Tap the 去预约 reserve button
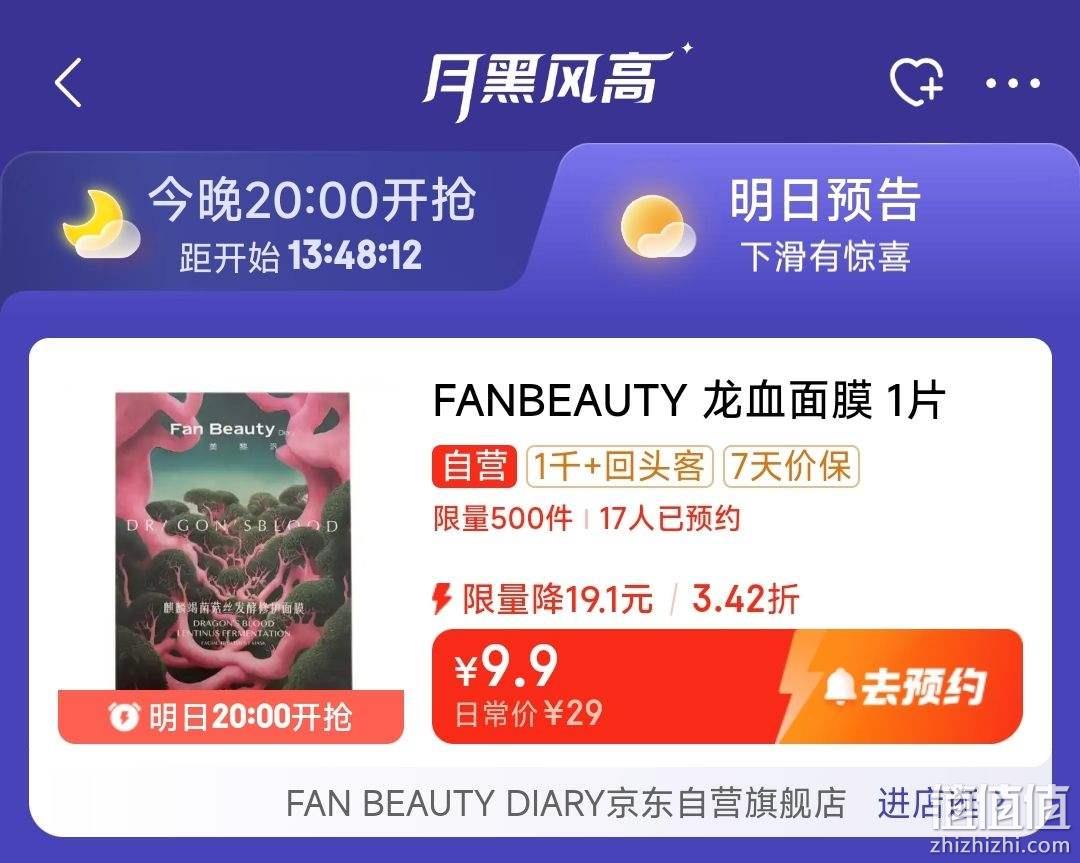The height and width of the screenshot is (863, 1080). [902, 686]
